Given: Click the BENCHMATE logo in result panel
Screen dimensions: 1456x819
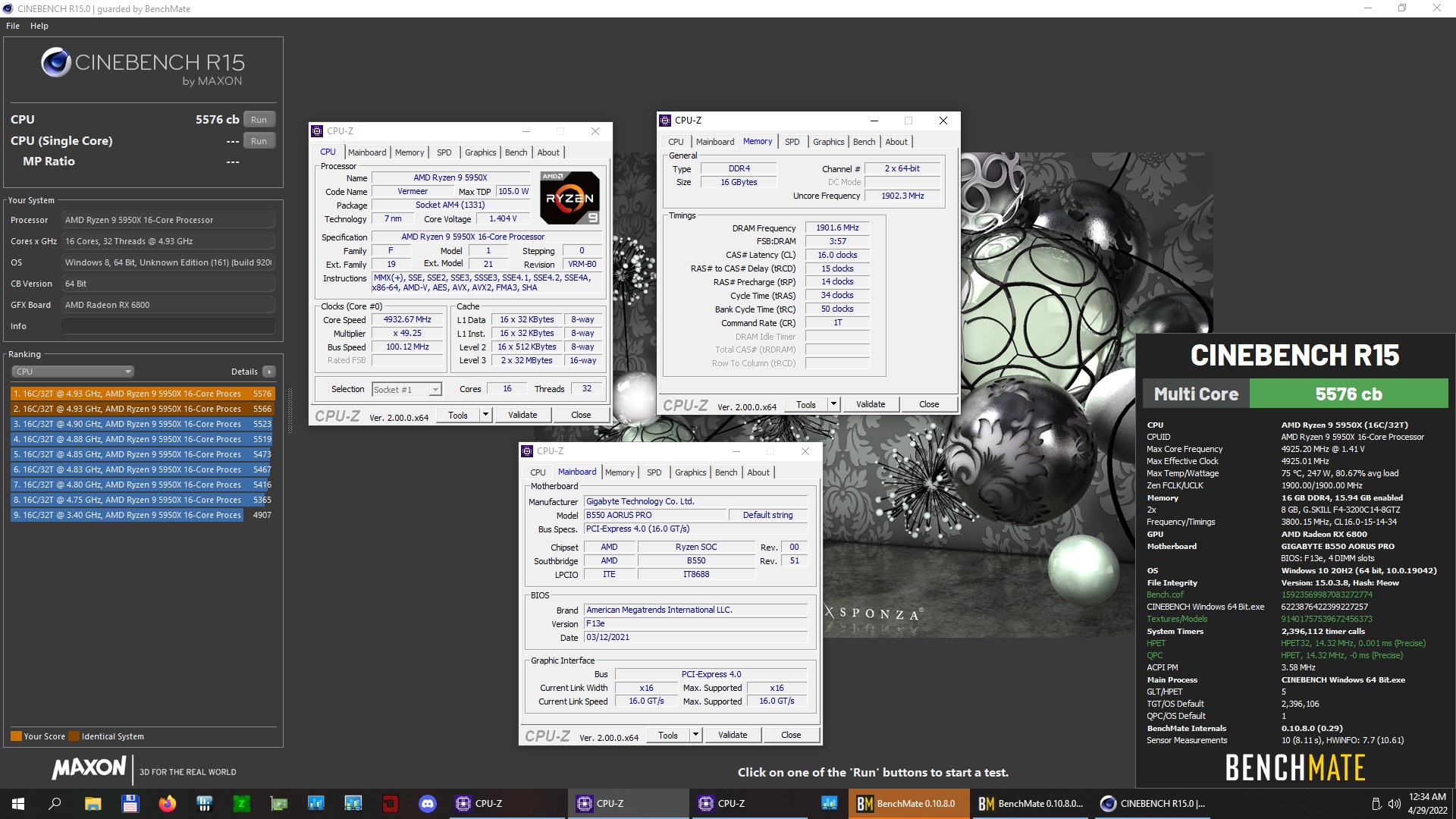Looking at the screenshot, I should pyautogui.click(x=1294, y=768).
